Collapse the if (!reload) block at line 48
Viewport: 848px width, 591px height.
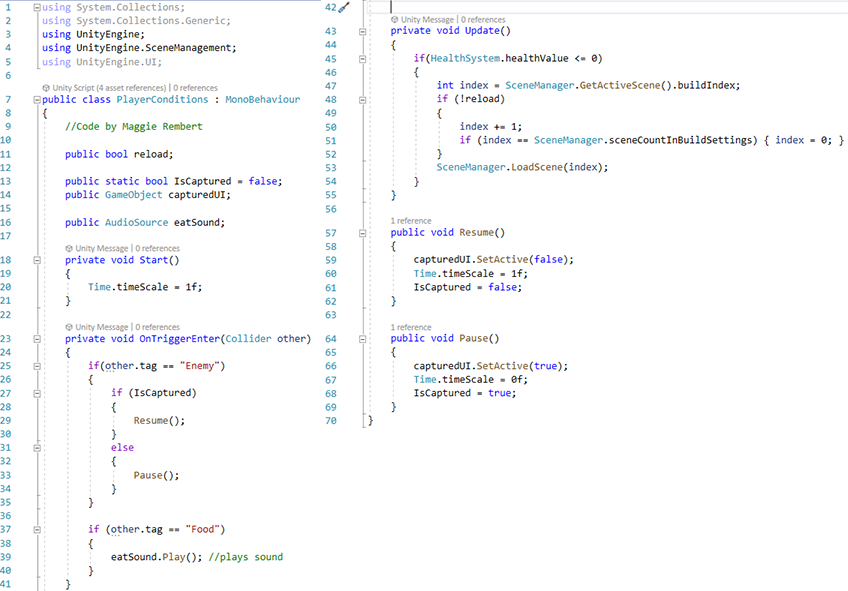(362, 99)
